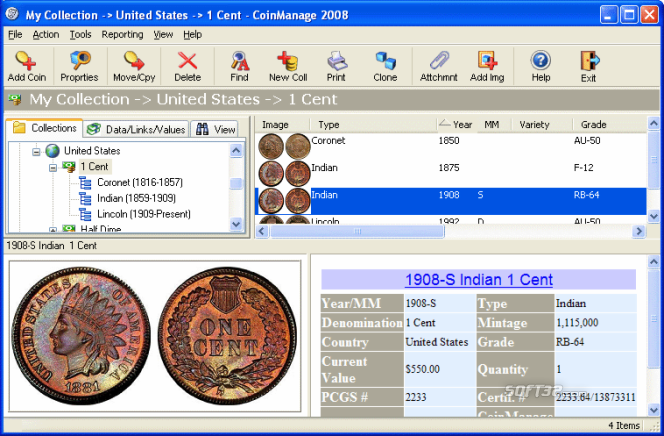
Task: Select the 1850 Coronet coin row
Action: click(451, 146)
